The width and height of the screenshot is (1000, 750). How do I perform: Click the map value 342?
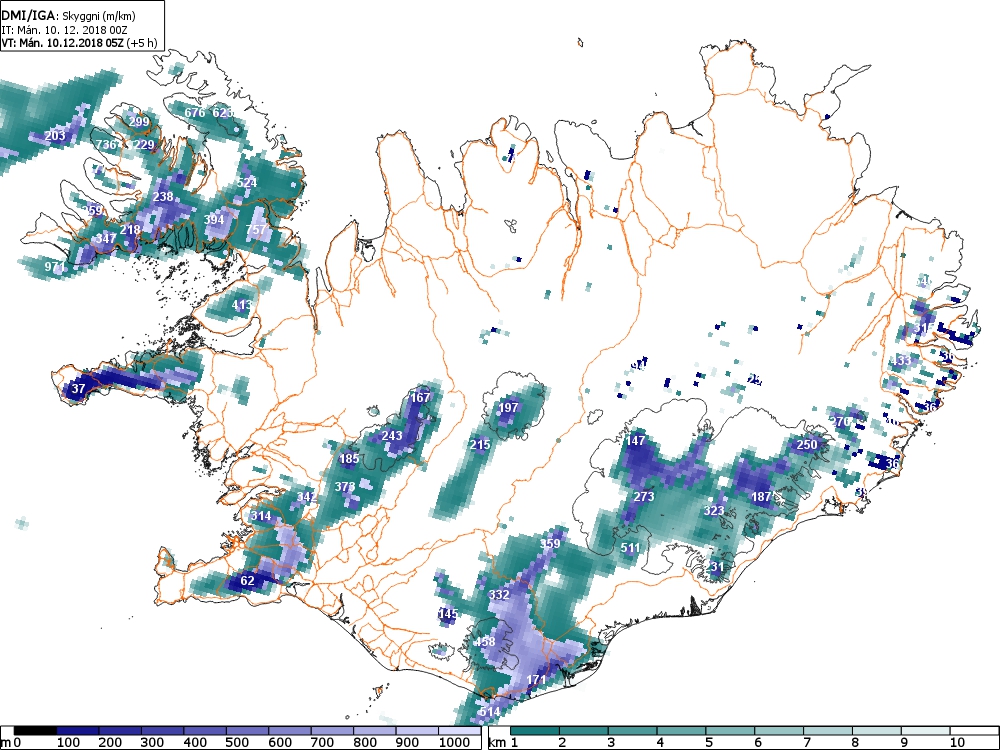click(x=307, y=497)
